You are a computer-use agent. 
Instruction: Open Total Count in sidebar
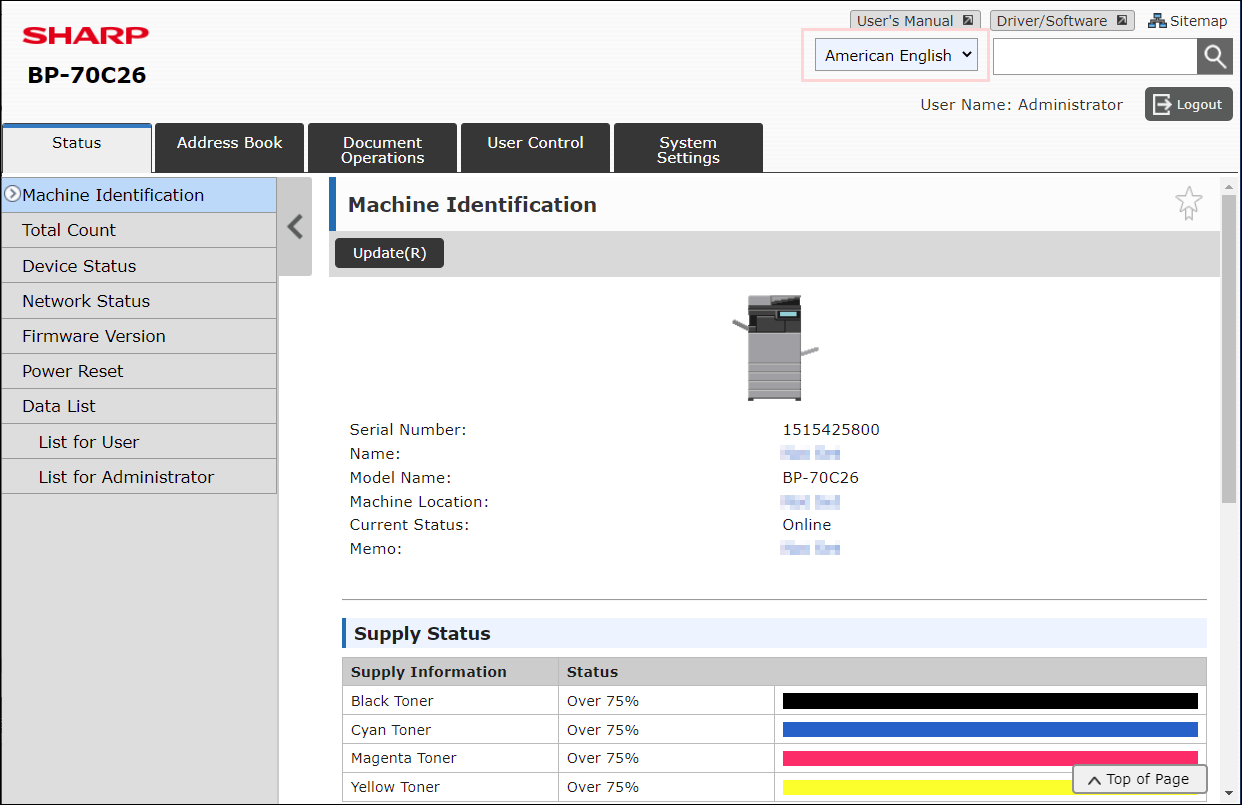pos(139,230)
